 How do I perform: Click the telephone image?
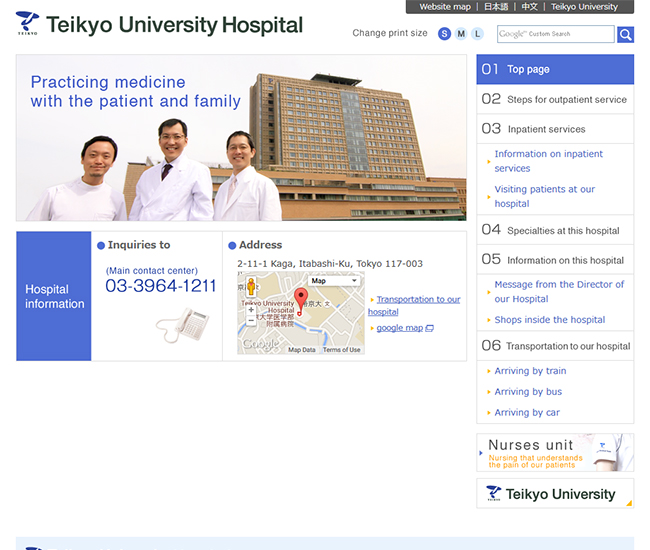[x=183, y=325]
